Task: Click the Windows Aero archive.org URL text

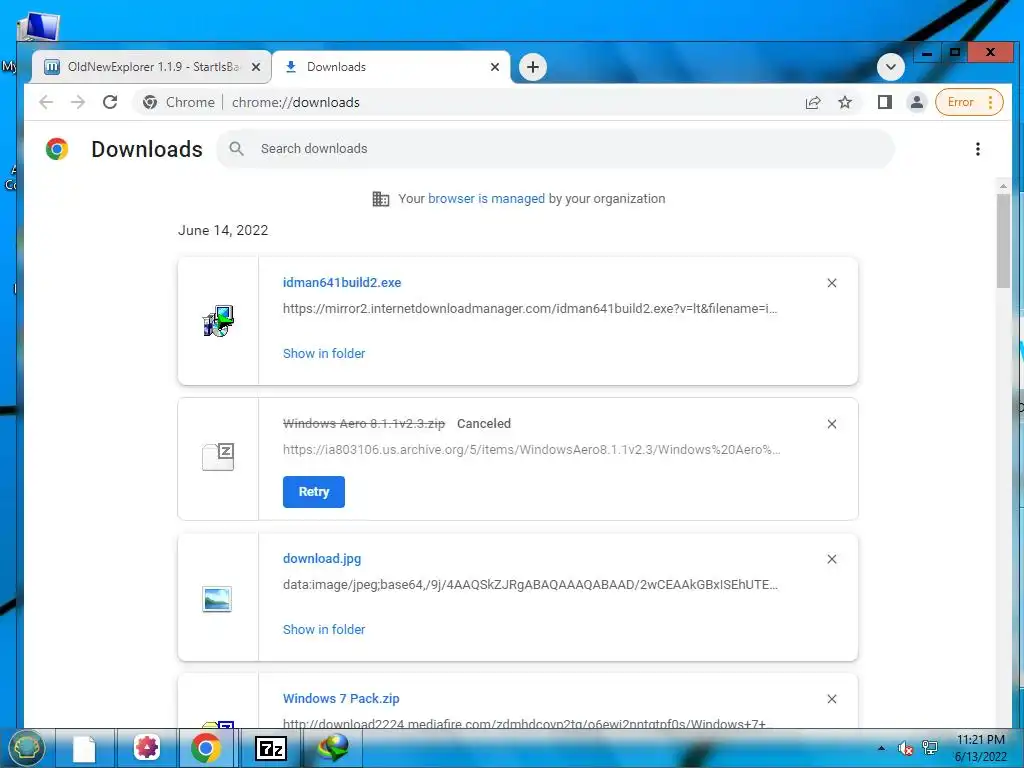Action: (x=532, y=450)
